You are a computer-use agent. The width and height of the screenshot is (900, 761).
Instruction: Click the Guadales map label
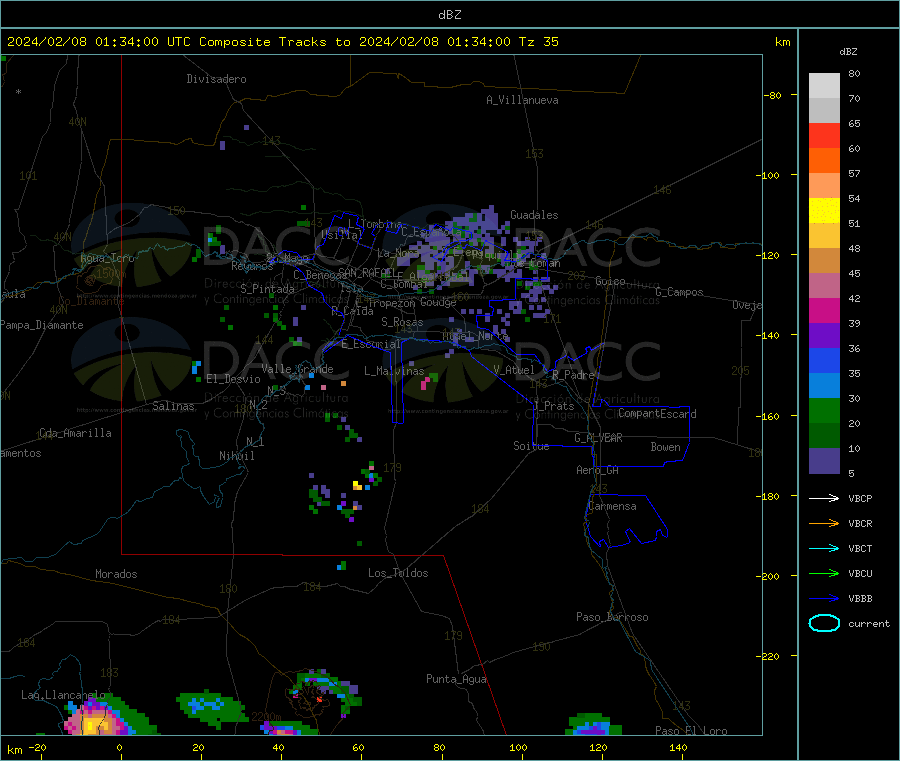tap(534, 215)
